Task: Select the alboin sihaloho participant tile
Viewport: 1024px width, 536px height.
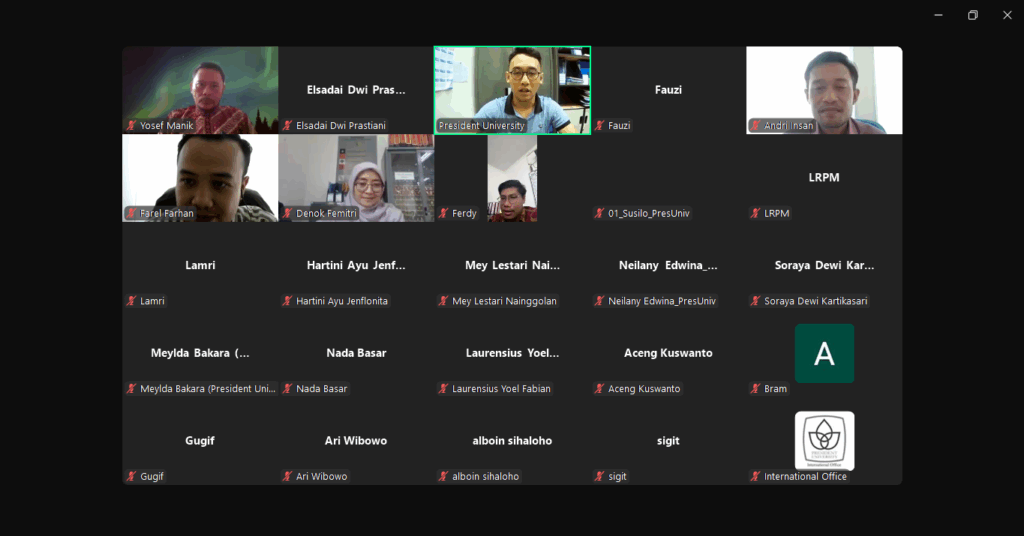Action: coord(512,441)
